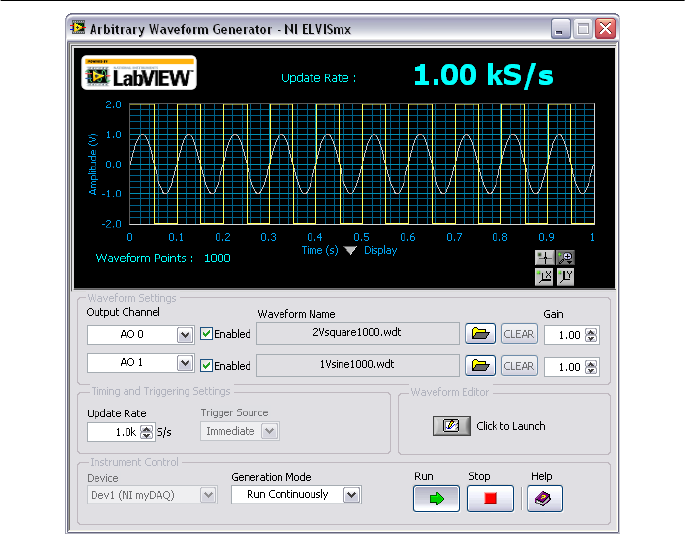Open Generation Mode Run Continuously dropdown
The image size is (685, 534).
352,495
